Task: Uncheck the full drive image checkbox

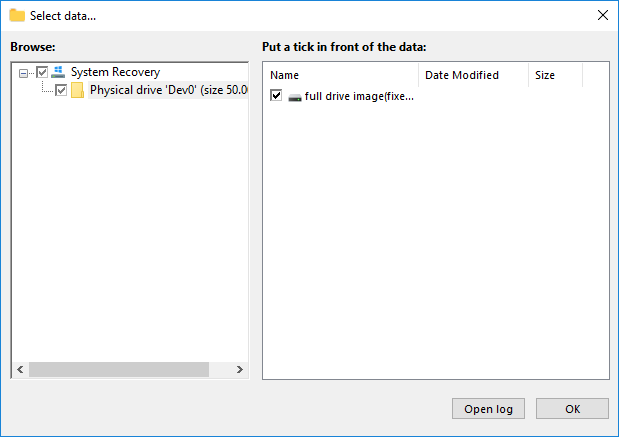Action: click(277, 96)
